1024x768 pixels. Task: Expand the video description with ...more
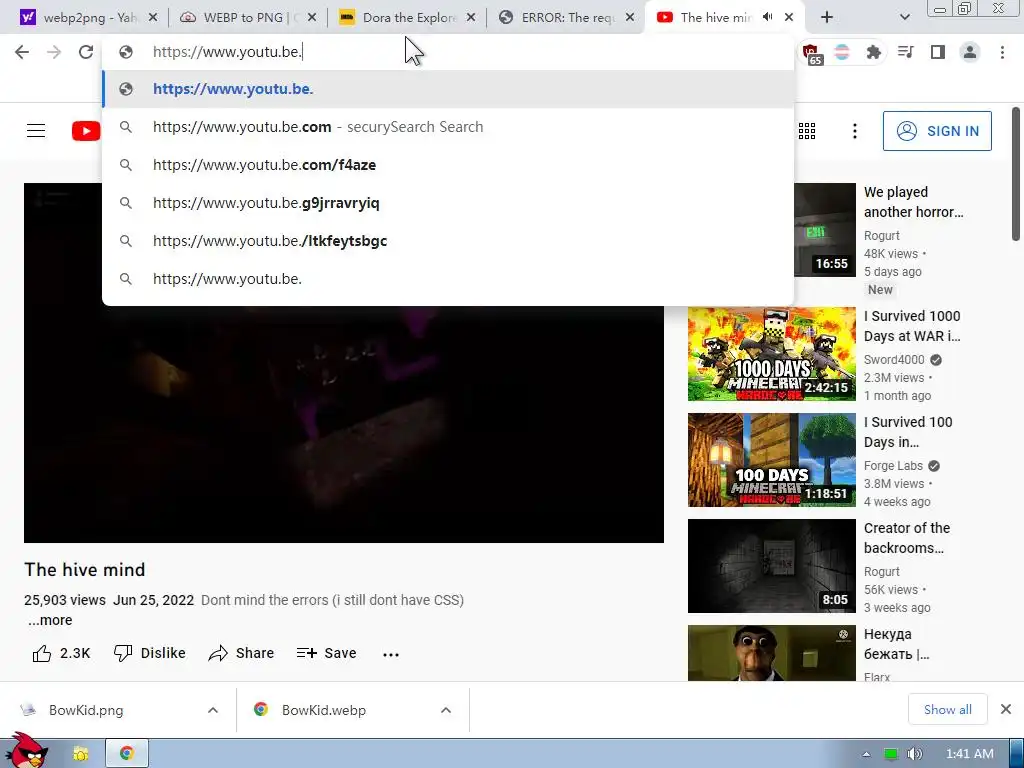[50, 620]
